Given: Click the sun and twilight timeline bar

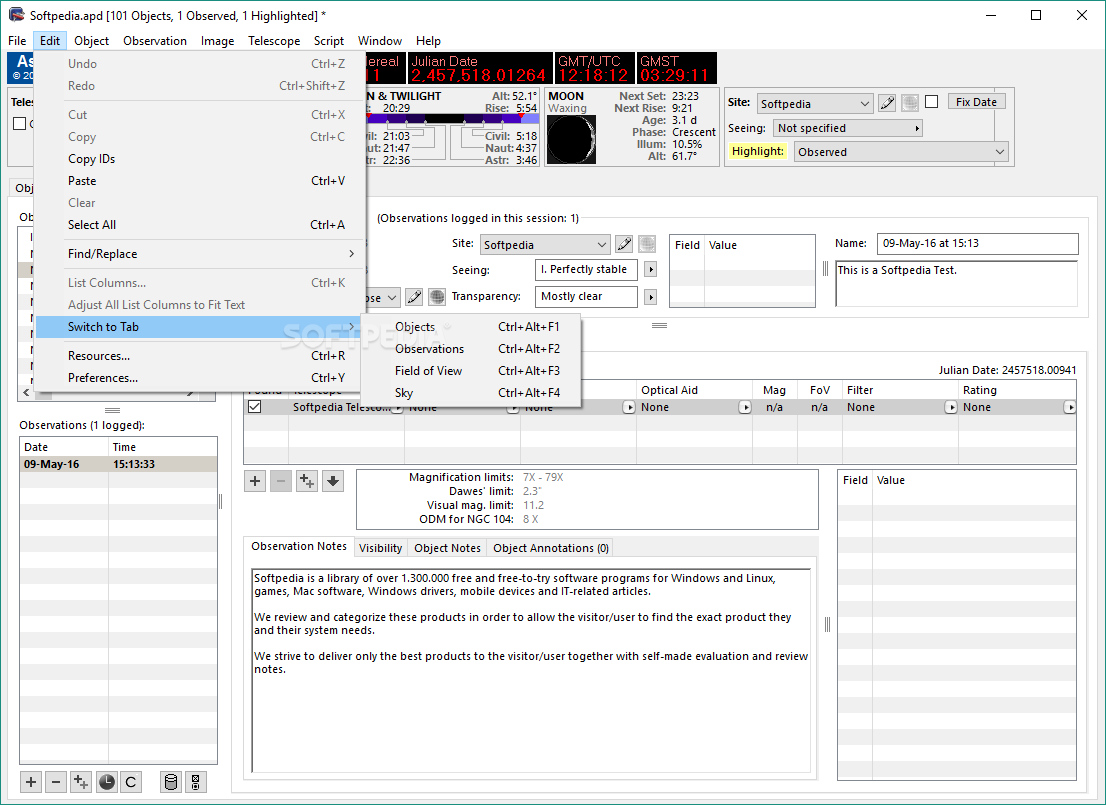Looking at the screenshot, I should 453,119.
